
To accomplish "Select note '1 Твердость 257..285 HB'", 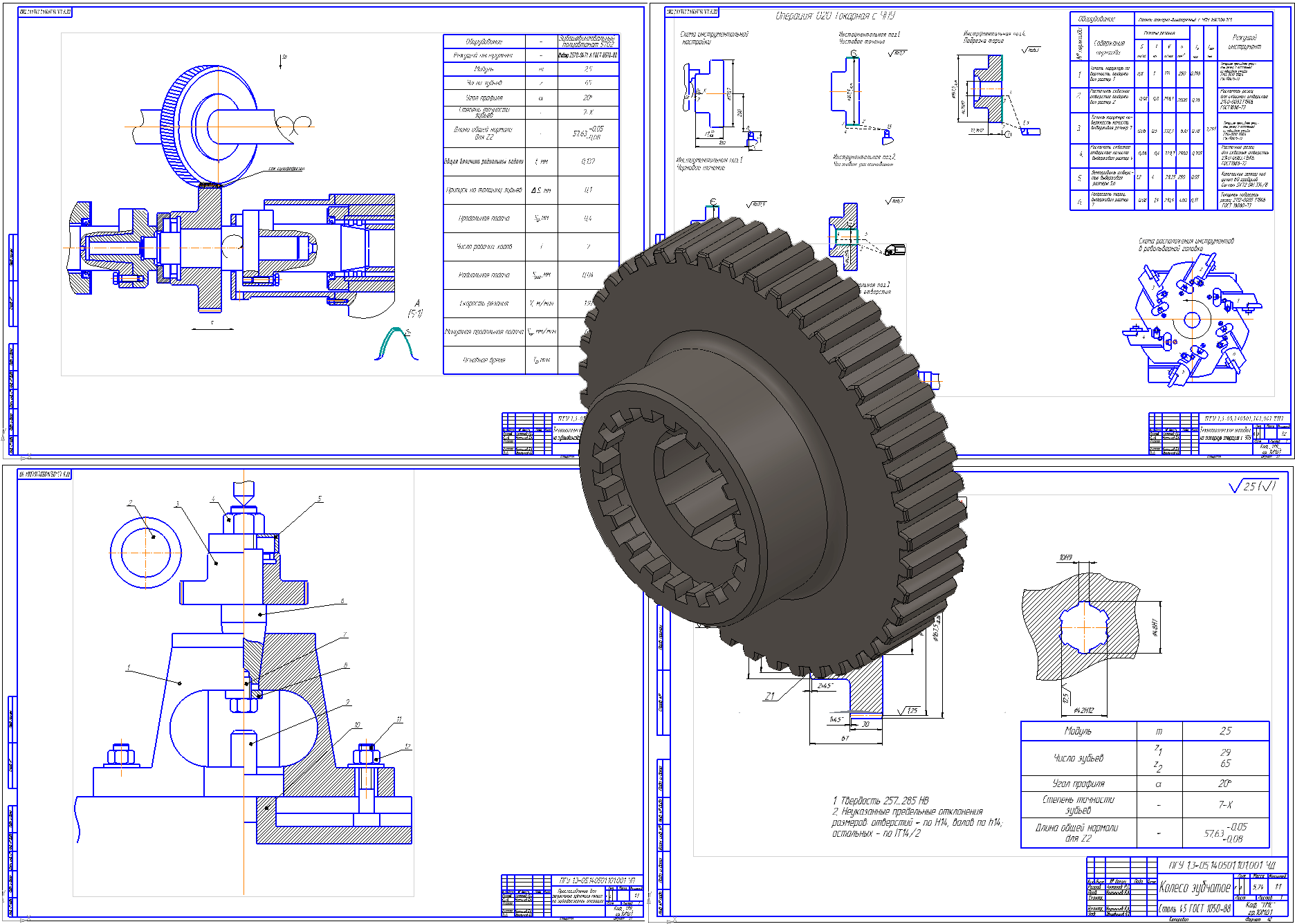I will click(x=881, y=800).
